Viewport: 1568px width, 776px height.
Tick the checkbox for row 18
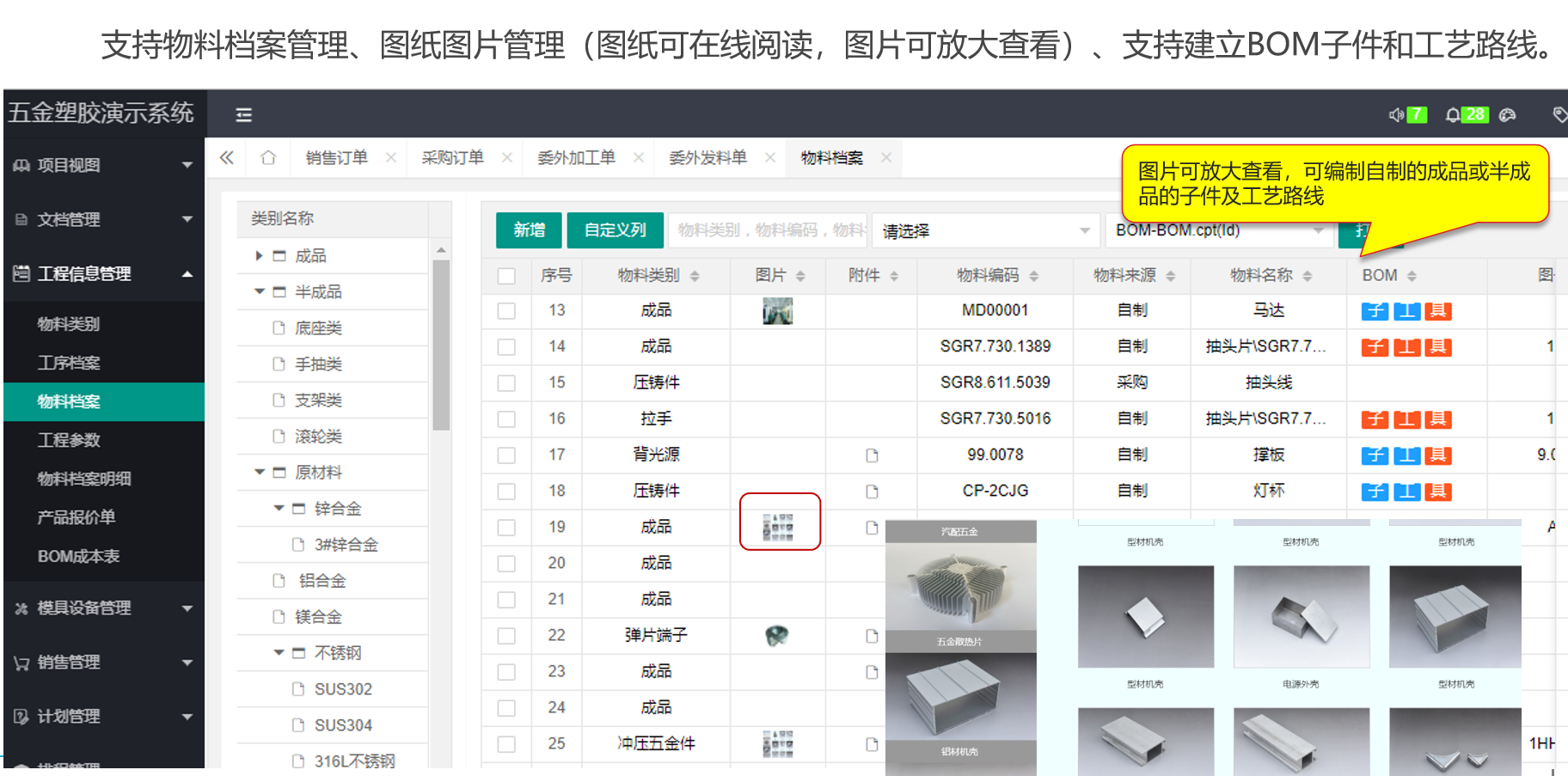click(506, 492)
